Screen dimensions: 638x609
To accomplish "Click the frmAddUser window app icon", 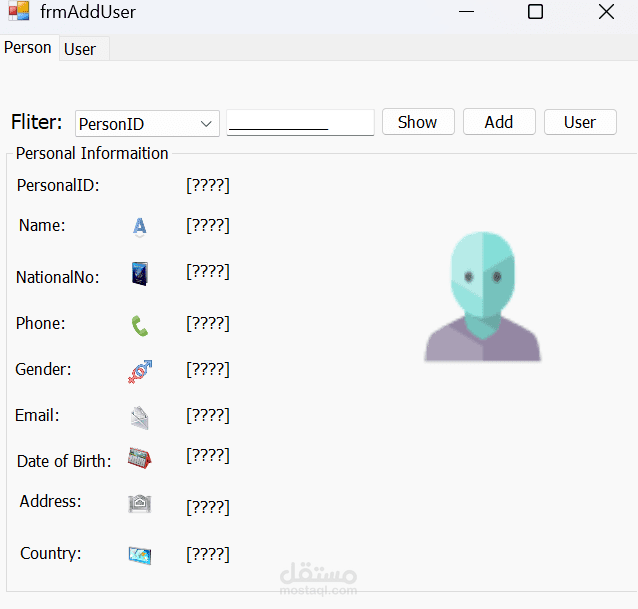I will (19, 11).
